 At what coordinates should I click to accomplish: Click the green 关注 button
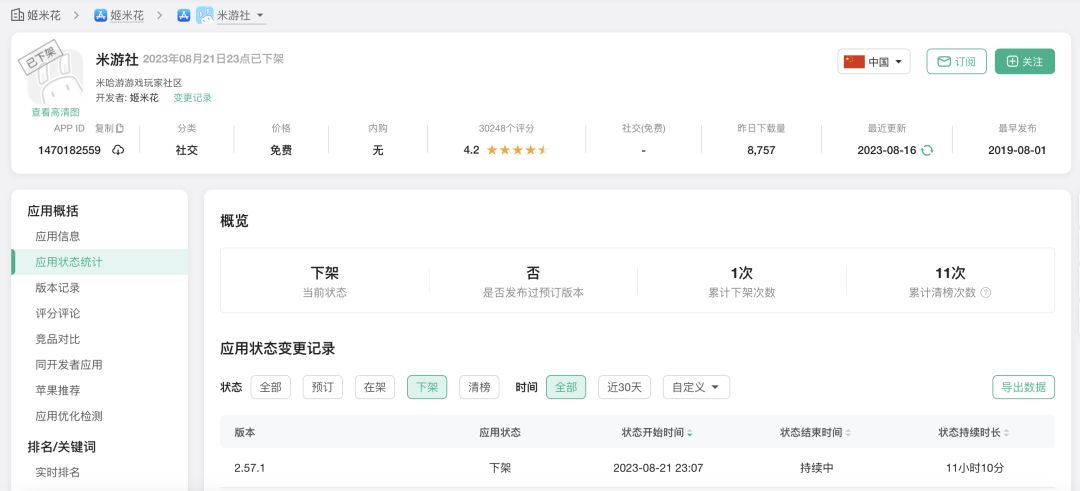pos(1024,62)
